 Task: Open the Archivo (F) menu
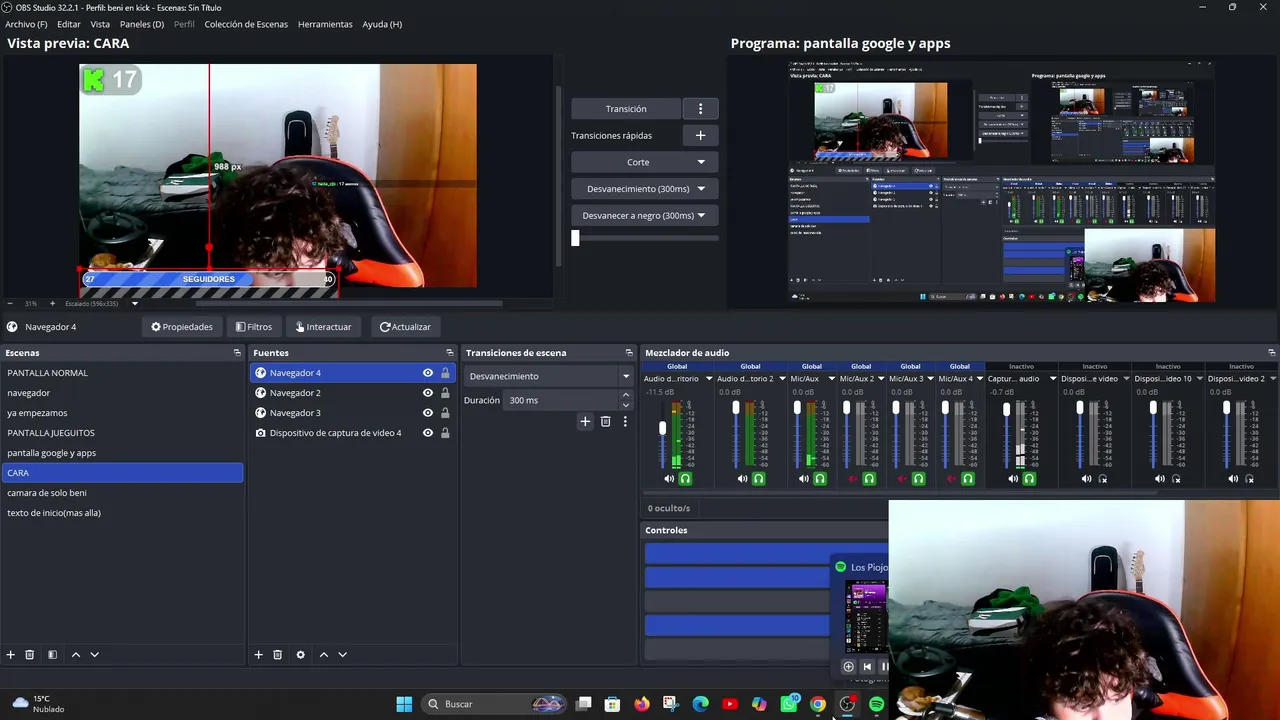[x=26, y=24]
